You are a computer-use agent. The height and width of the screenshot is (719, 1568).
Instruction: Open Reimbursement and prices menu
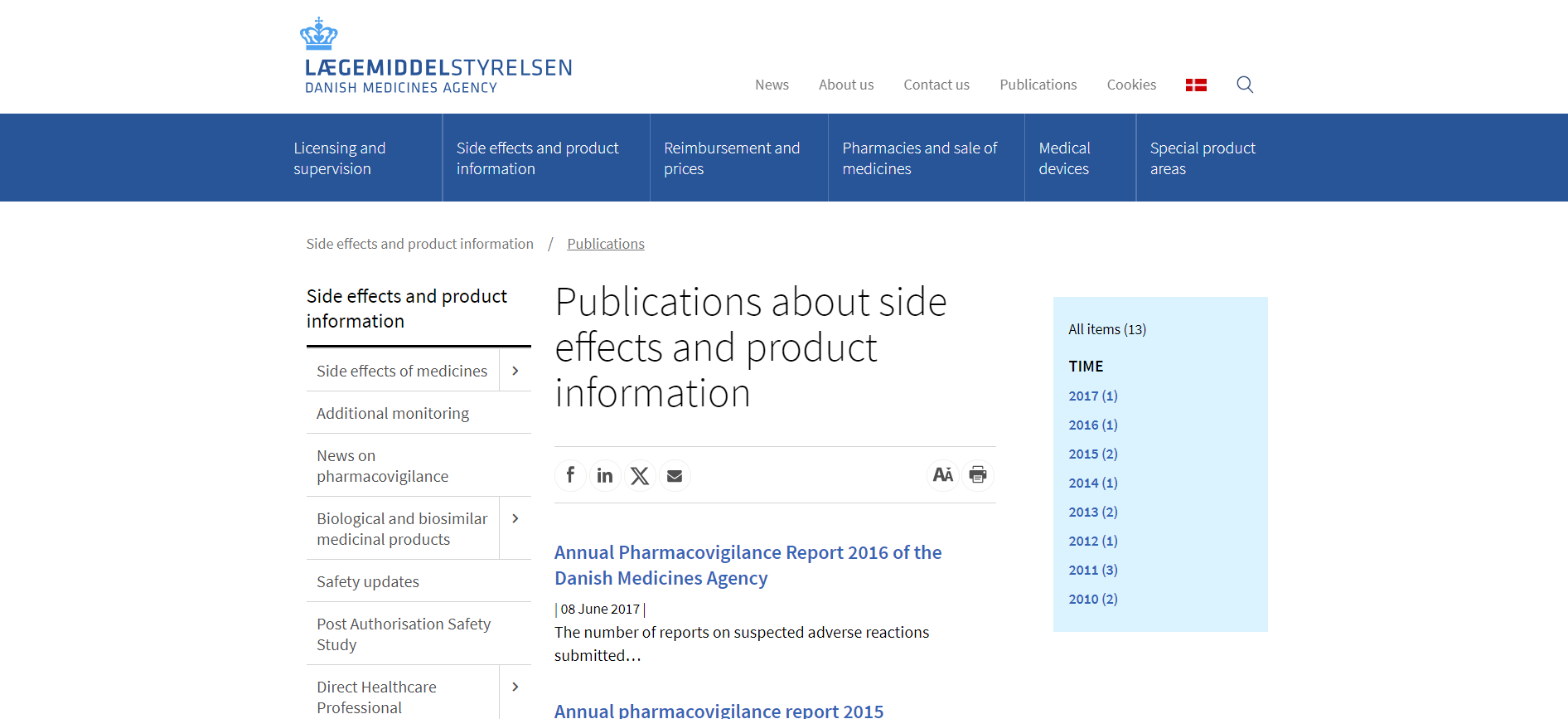(731, 158)
